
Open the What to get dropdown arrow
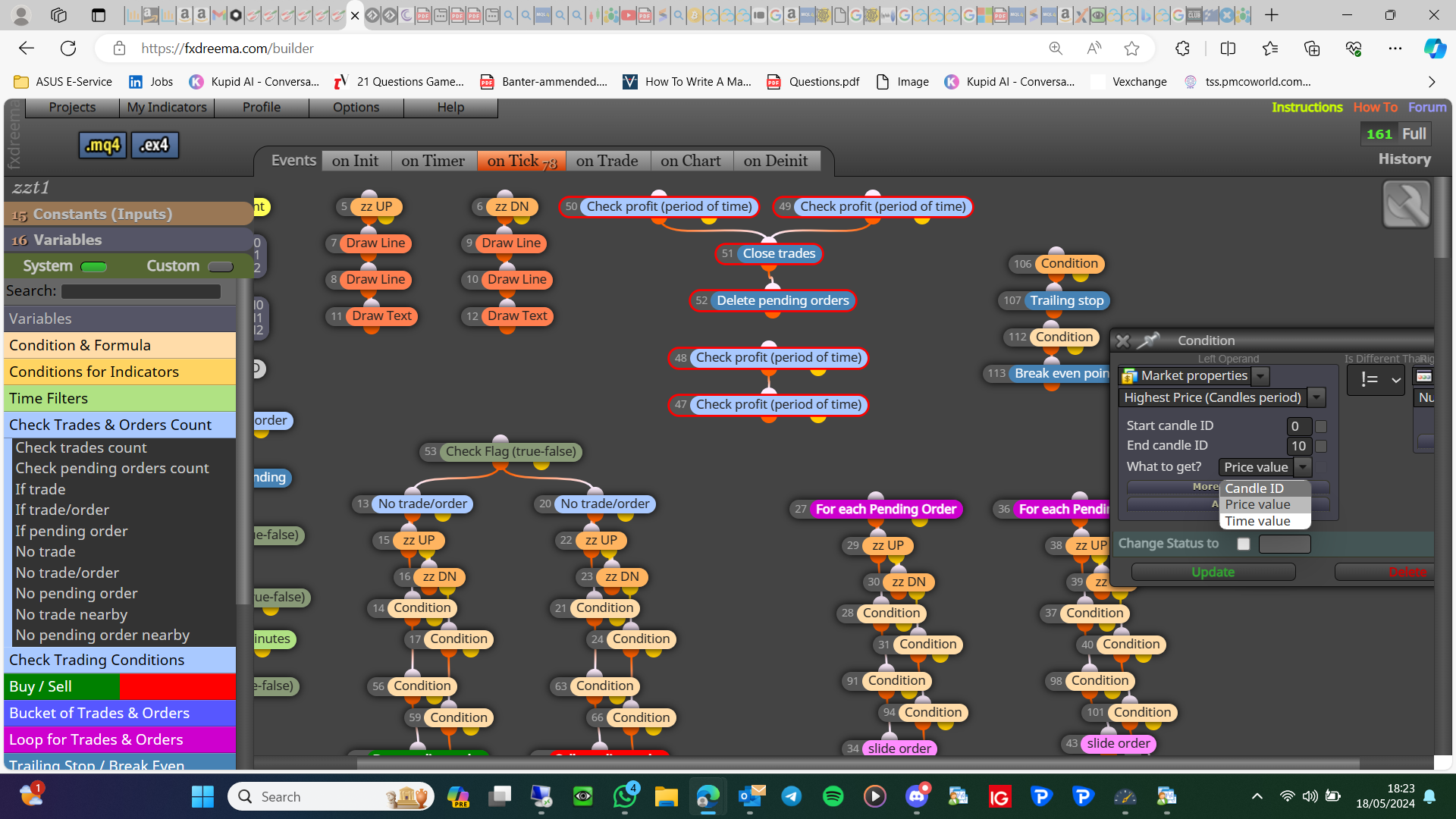(x=1303, y=467)
